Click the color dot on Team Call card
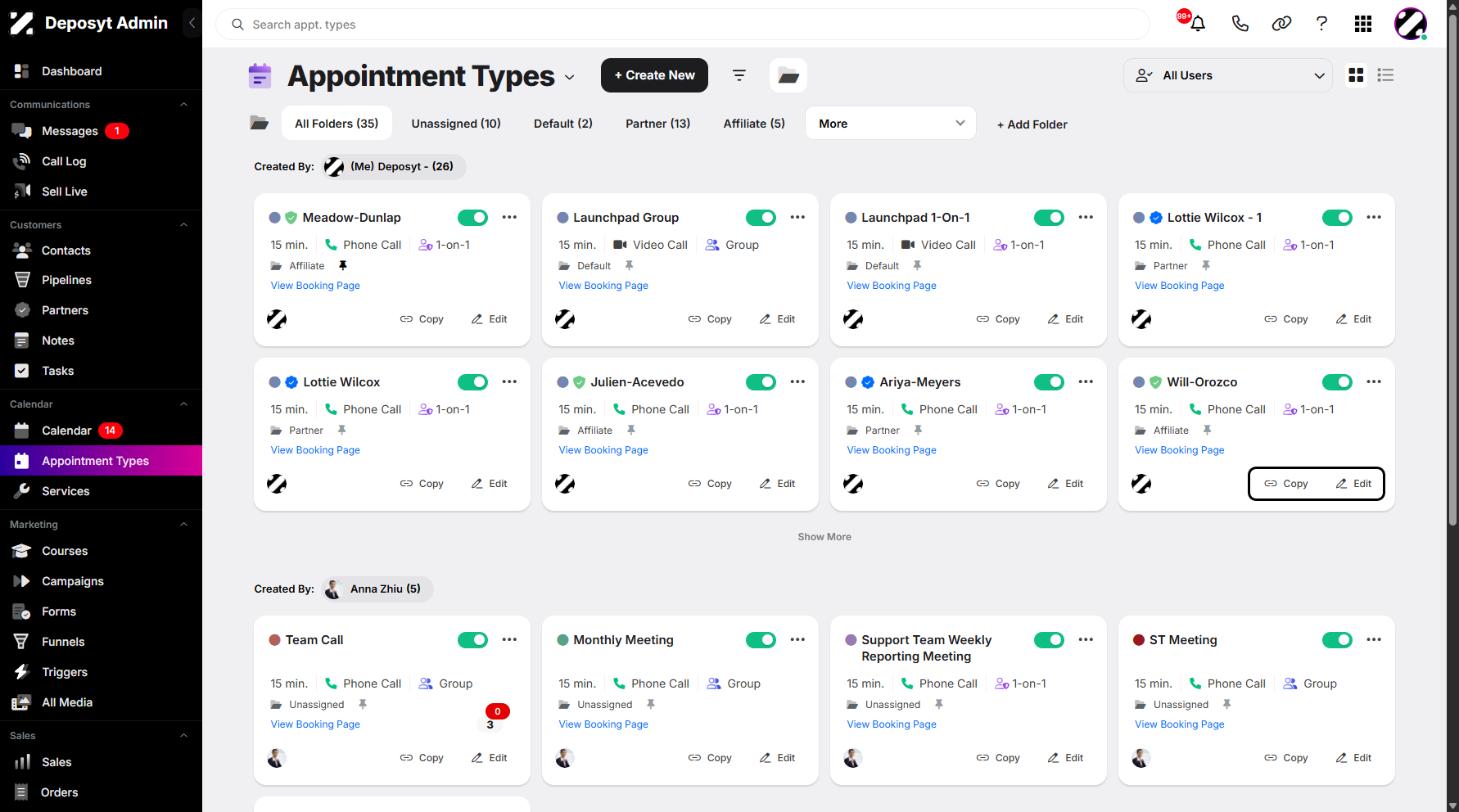The width and height of the screenshot is (1459, 812). 275,640
